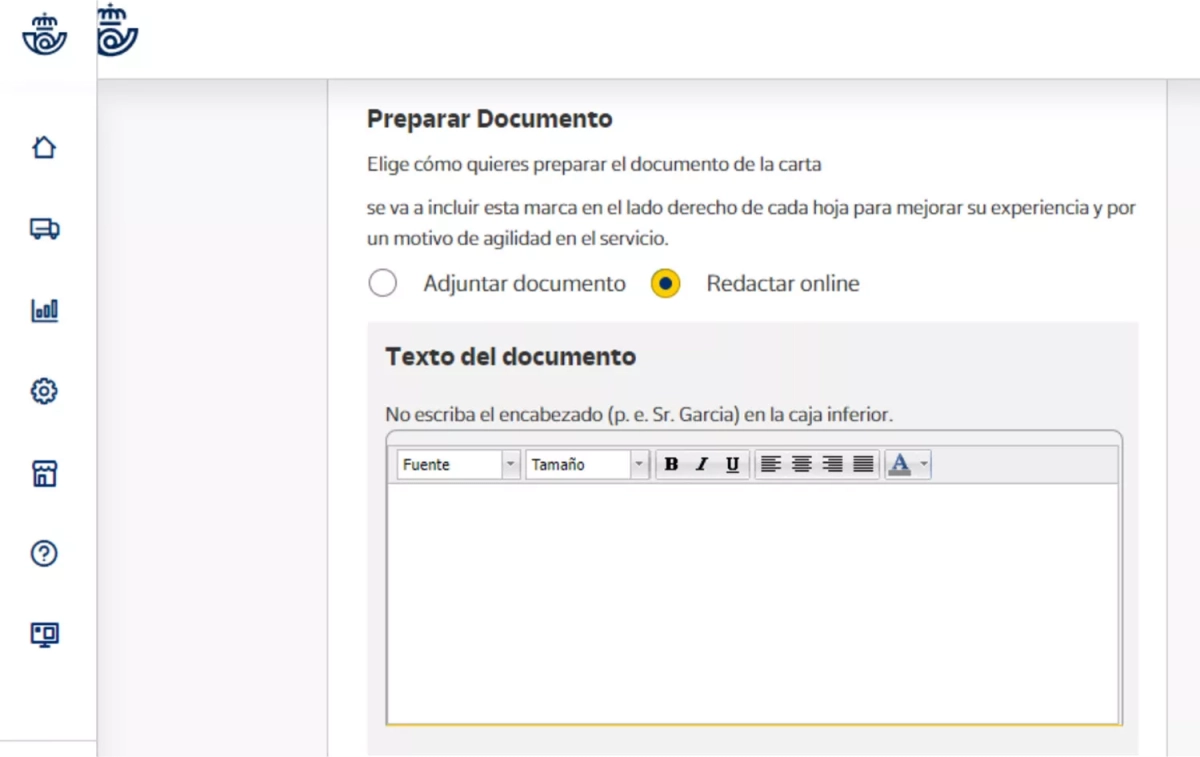
Task: Toggle underline formatting in the editor
Action: pyautogui.click(x=732, y=465)
